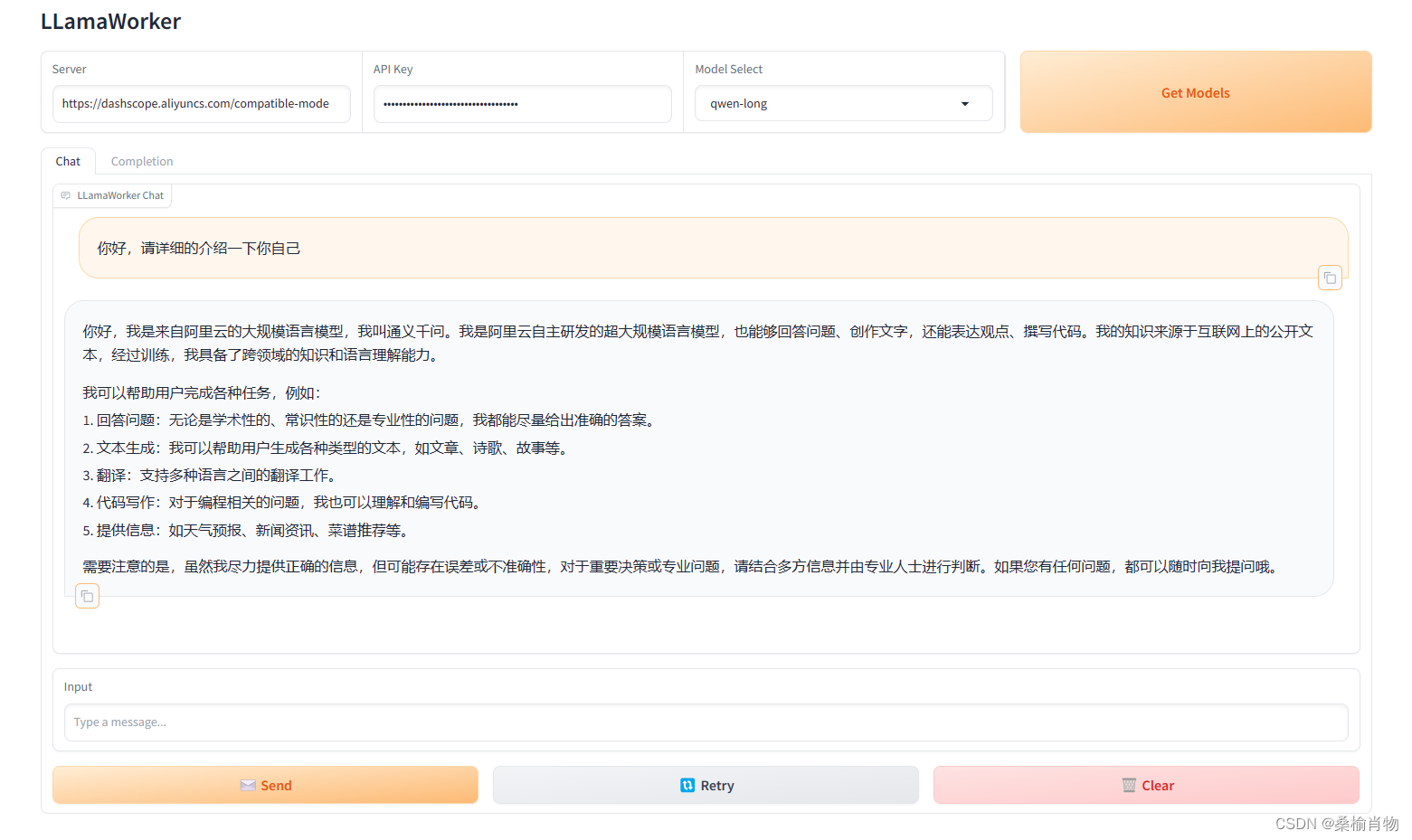
Task: Click the paragraph starting '需要注意的是'
Action: [682, 567]
